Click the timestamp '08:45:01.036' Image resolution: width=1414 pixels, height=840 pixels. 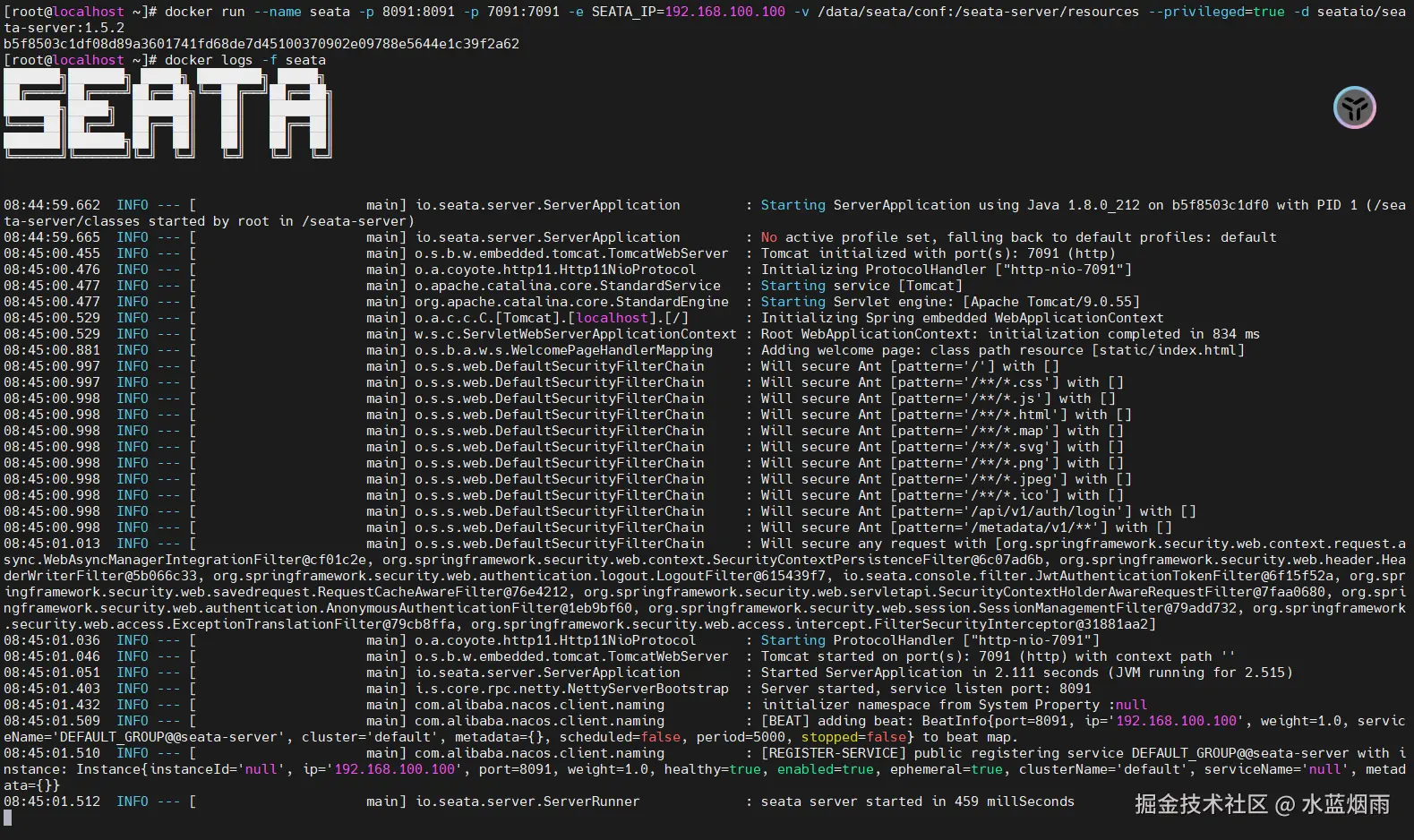tap(52, 640)
